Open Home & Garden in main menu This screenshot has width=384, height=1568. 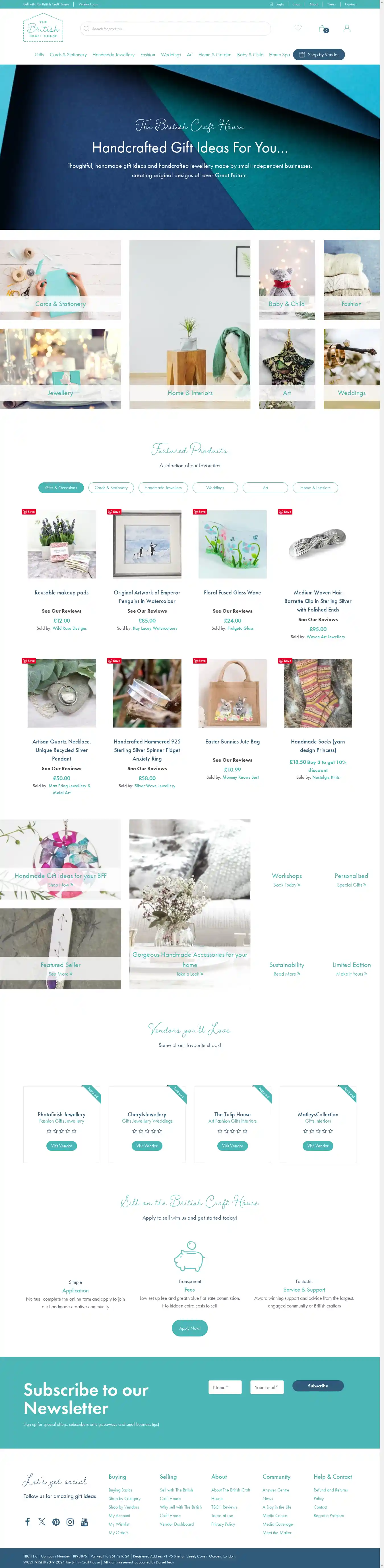[215, 55]
